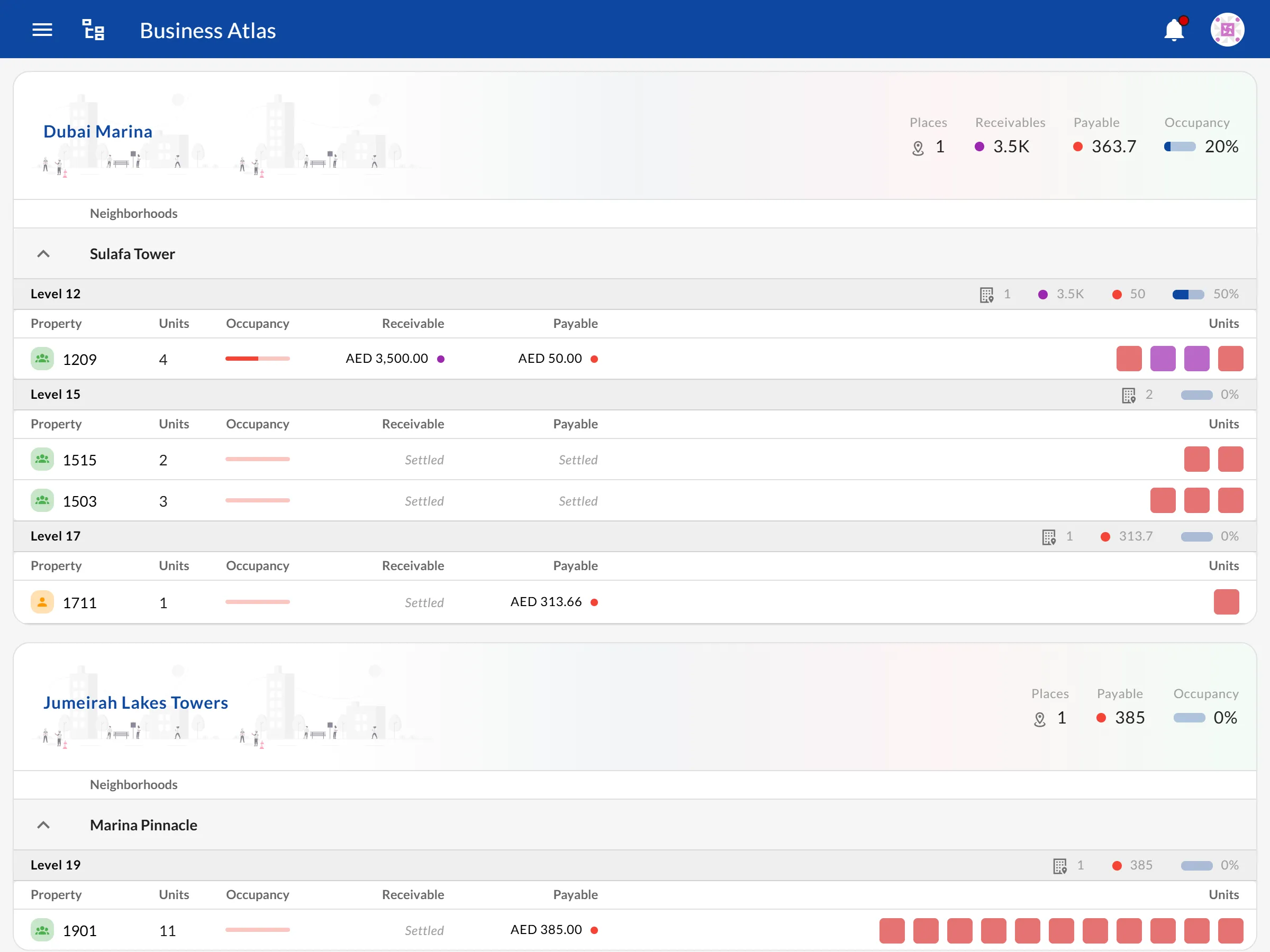Open the Jumeirah Lakes Towers community link
The width and height of the screenshot is (1270, 952).
(x=135, y=702)
